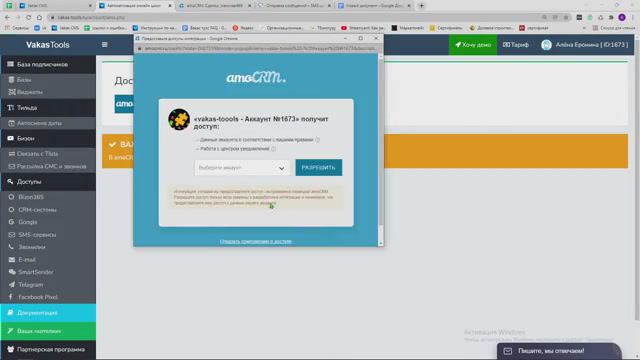Click the browser home icon

tap(39, 17)
